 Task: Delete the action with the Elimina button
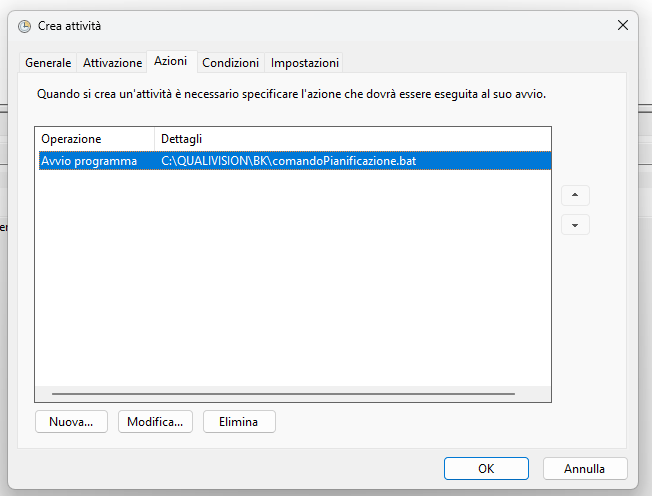[239, 422]
